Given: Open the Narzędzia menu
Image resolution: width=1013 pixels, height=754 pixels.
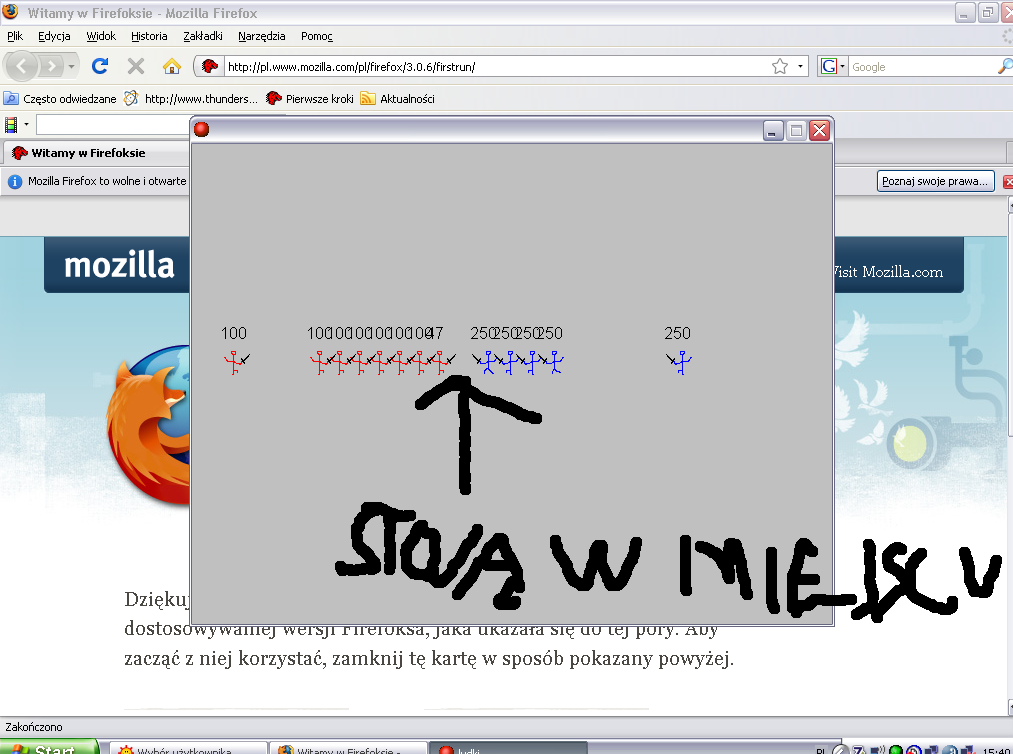Looking at the screenshot, I should [x=261, y=36].
